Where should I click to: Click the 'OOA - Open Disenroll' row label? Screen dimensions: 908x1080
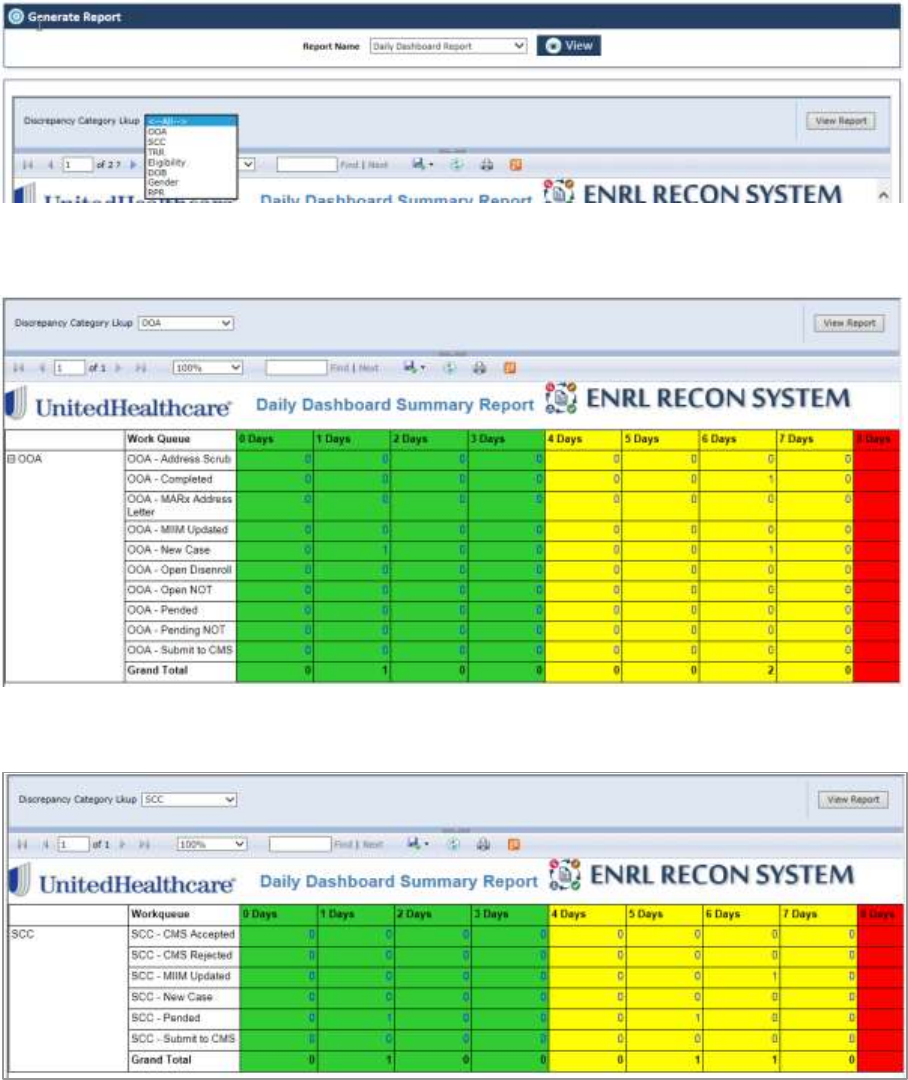pos(179,570)
